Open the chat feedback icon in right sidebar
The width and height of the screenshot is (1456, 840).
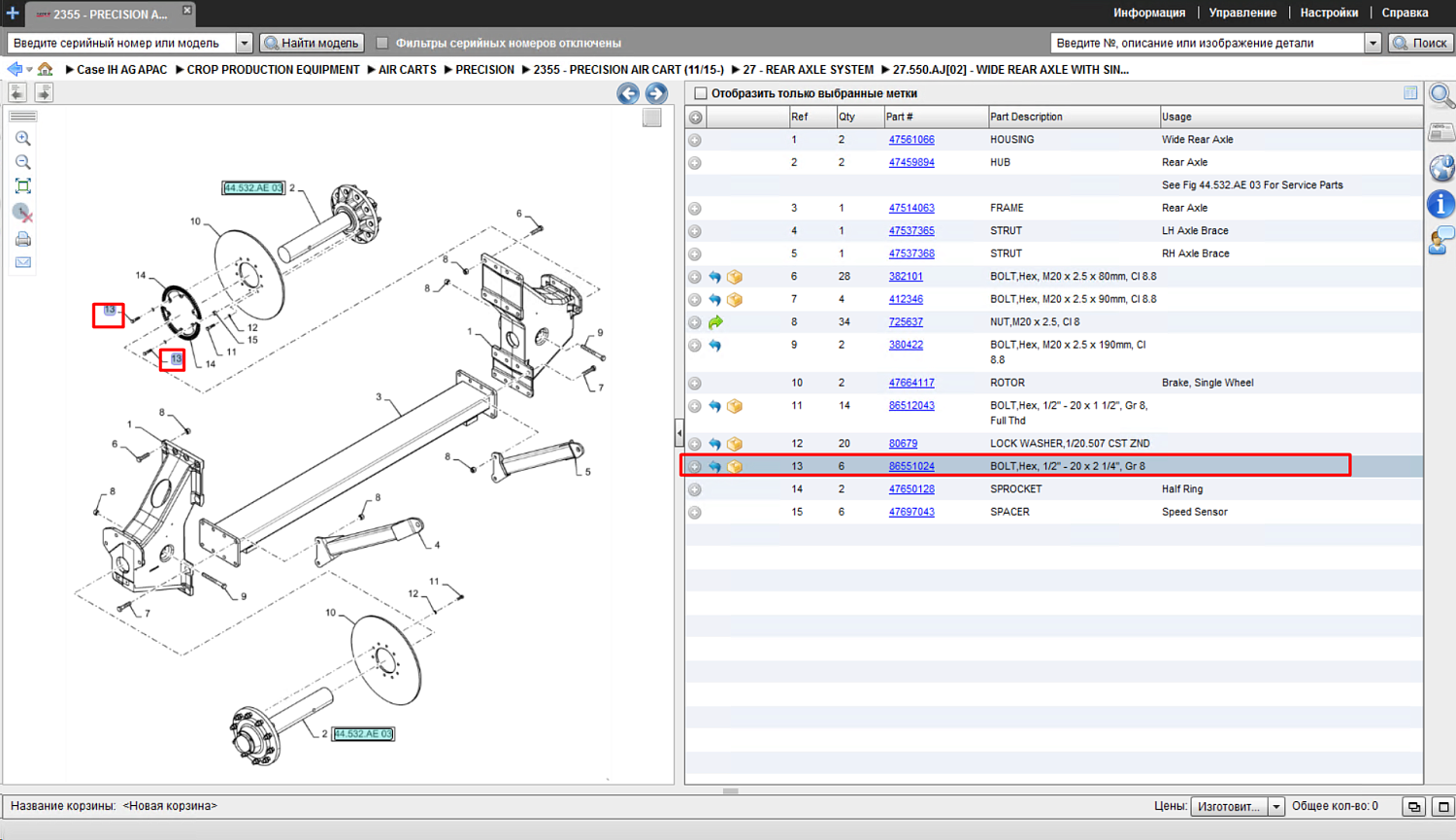click(x=1441, y=240)
